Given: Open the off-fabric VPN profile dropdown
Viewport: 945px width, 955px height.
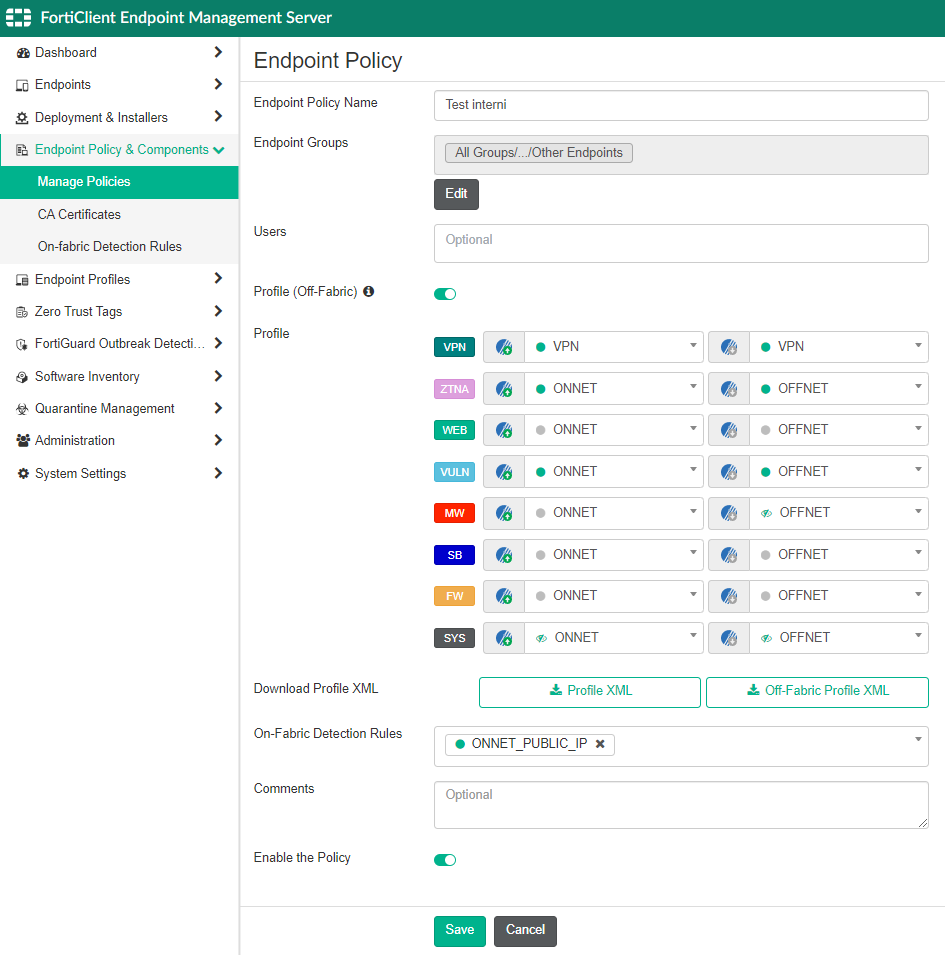Looking at the screenshot, I should 839,347.
